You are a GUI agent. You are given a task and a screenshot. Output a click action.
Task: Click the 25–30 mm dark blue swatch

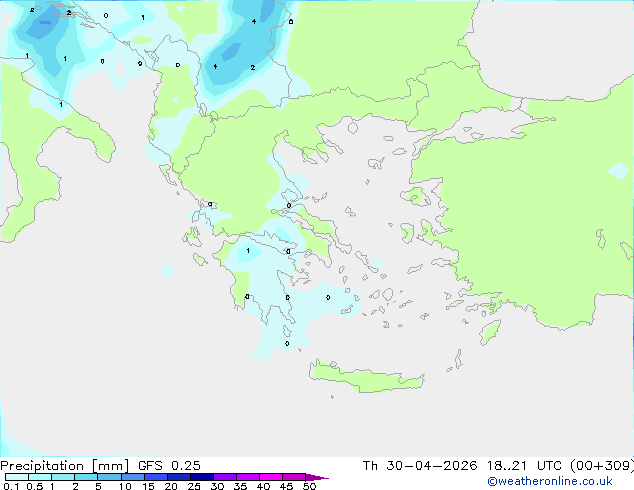(201, 477)
